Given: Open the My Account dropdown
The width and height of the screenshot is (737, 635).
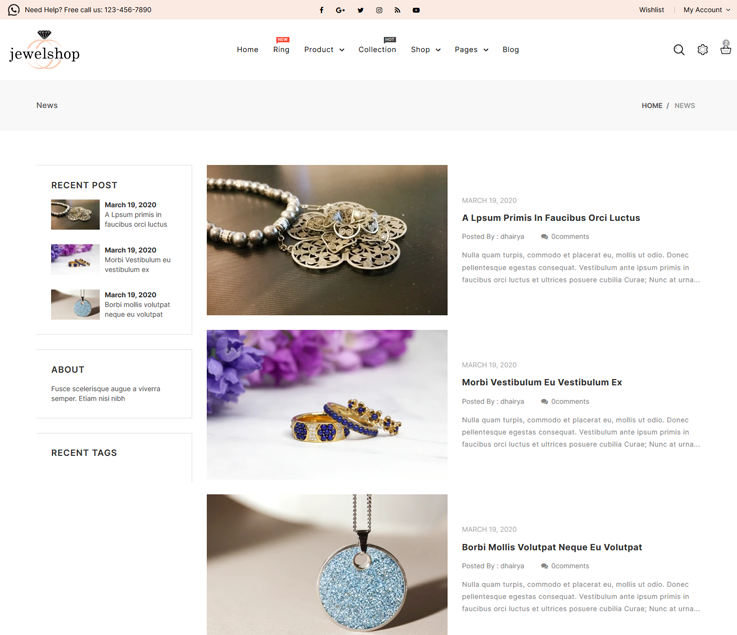Looking at the screenshot, I should coord(706,9).
